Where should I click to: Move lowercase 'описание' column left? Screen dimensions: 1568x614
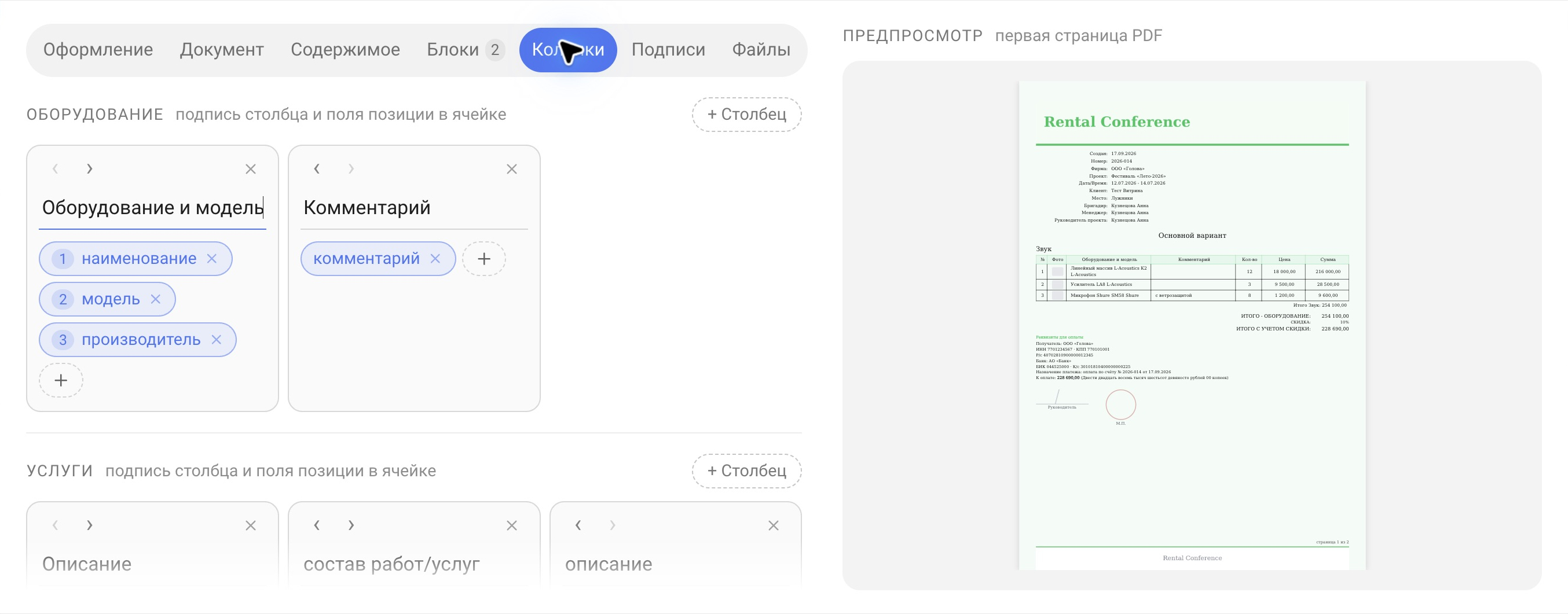[x=578, y=525]
